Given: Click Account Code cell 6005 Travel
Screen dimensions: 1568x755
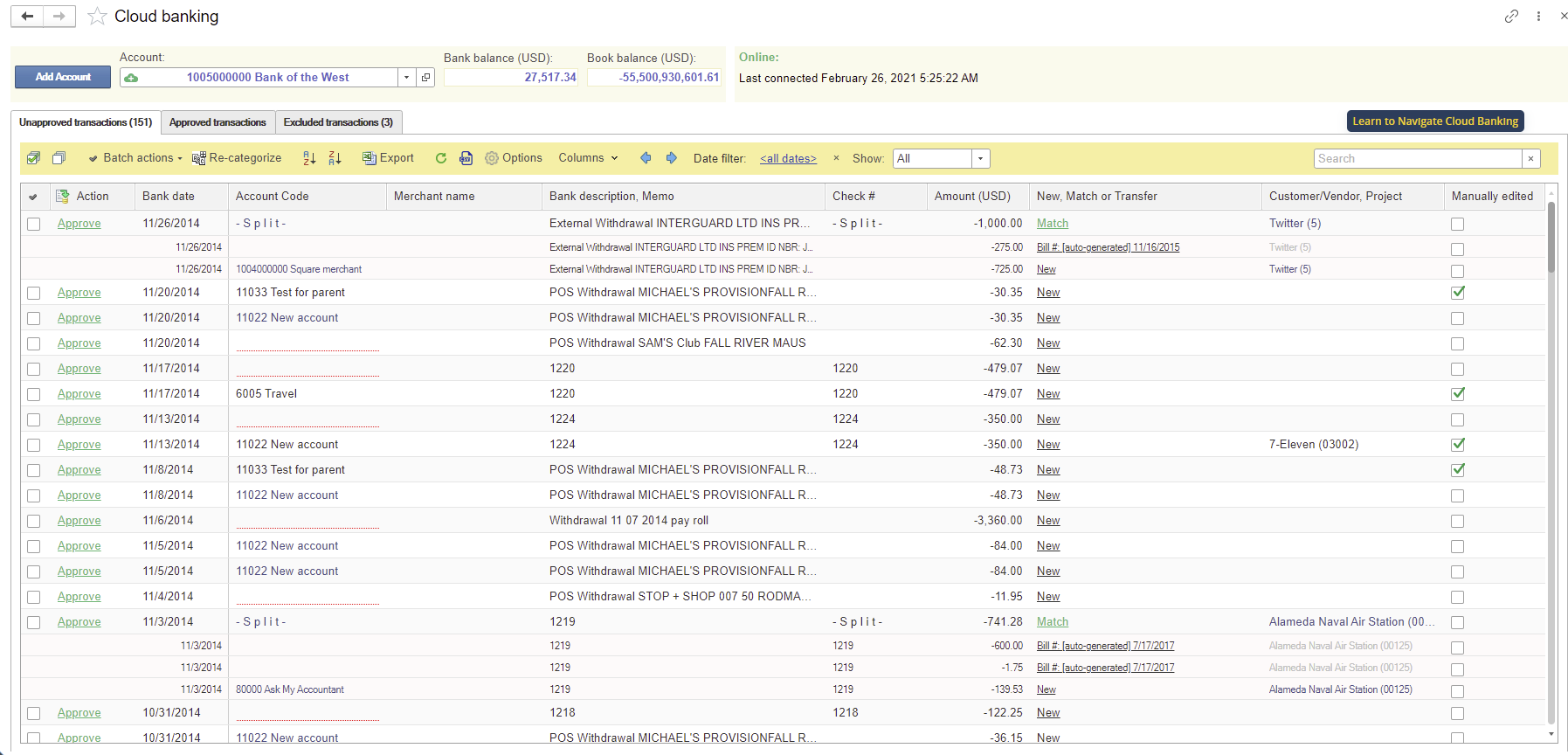Looking at the screenshot, I should pos(307,394).
